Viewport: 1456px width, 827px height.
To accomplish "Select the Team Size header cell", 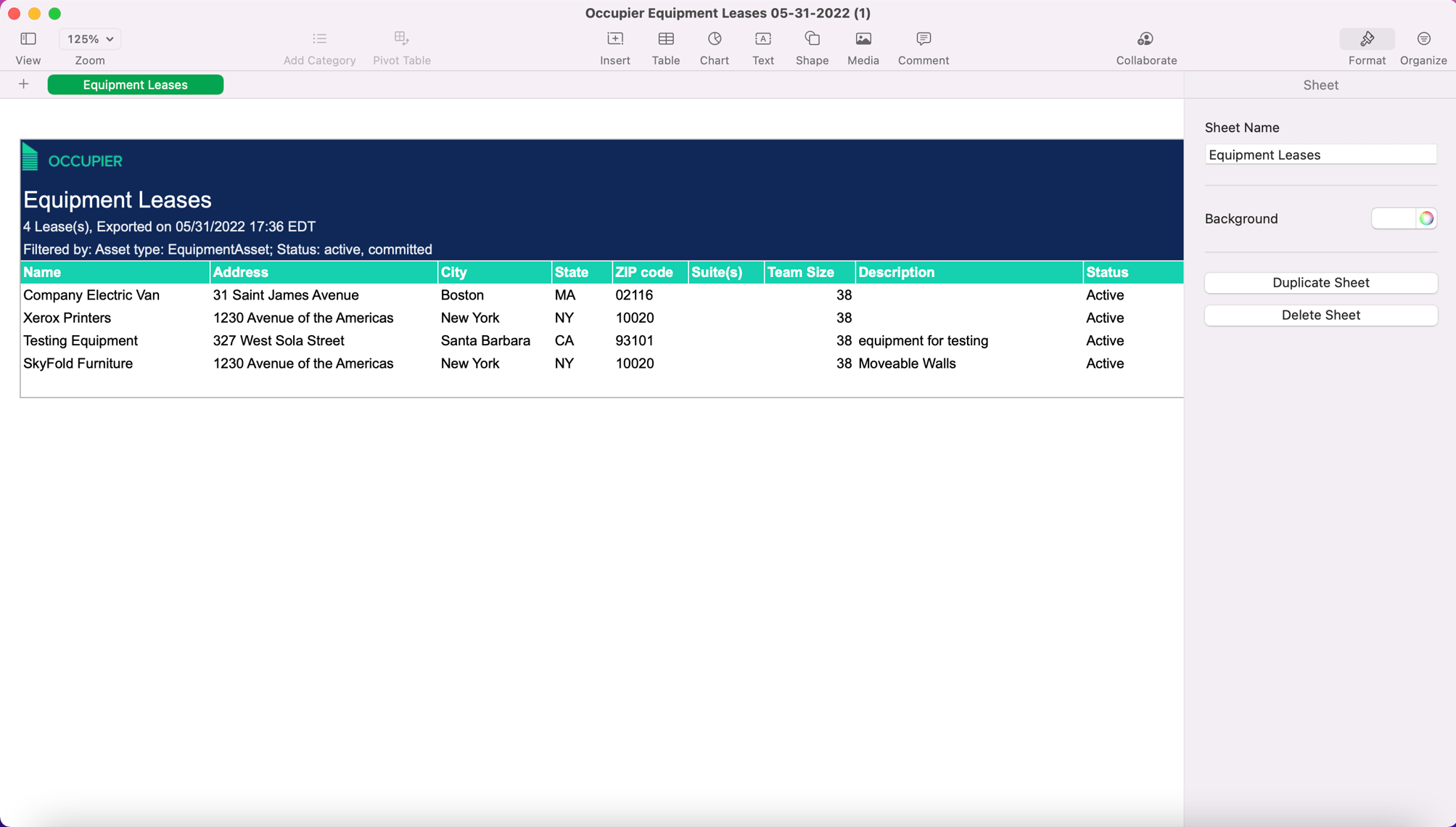I will pos(810,272).
